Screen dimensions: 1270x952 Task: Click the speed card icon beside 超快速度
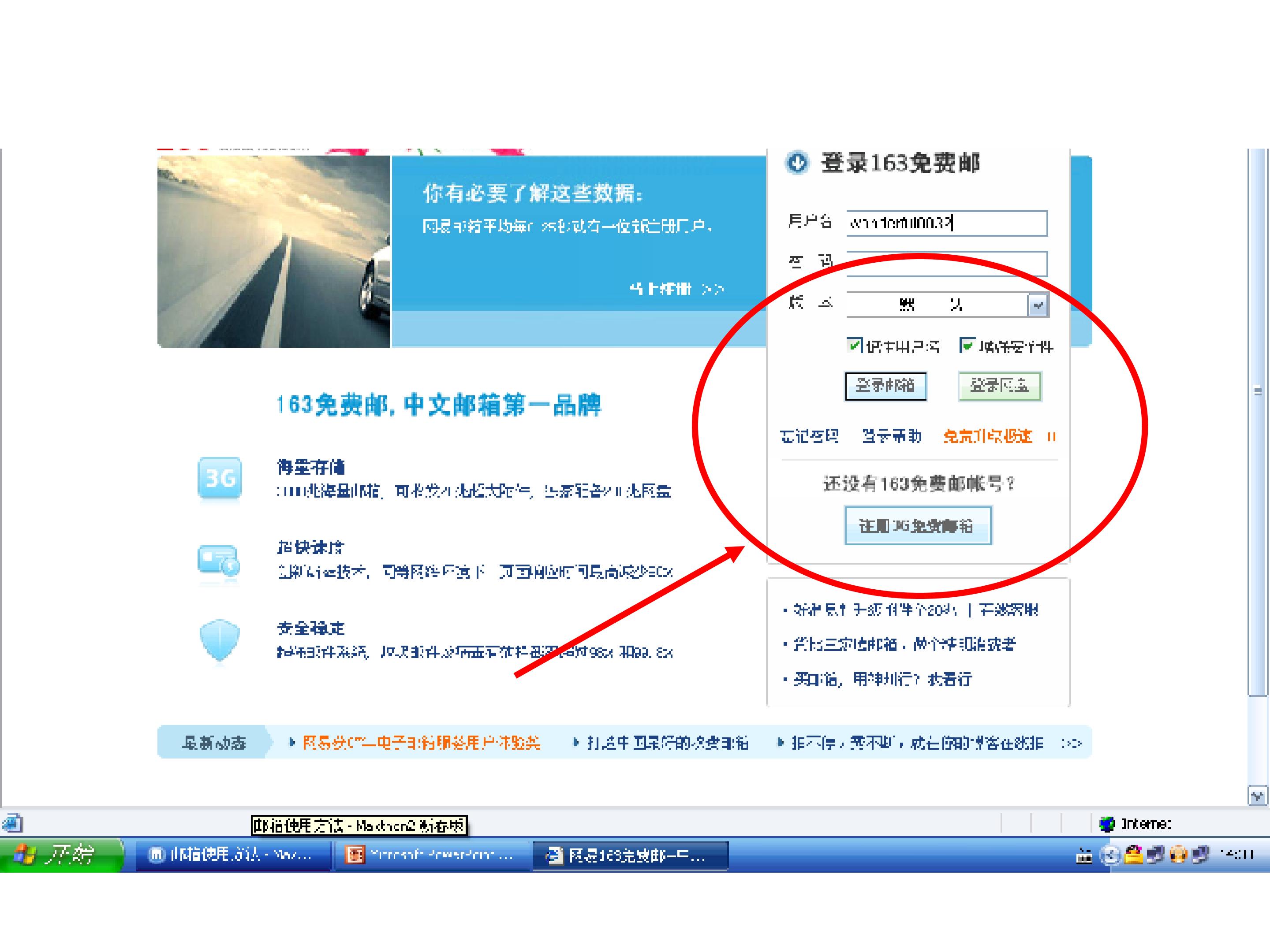[x=219, y=560]
